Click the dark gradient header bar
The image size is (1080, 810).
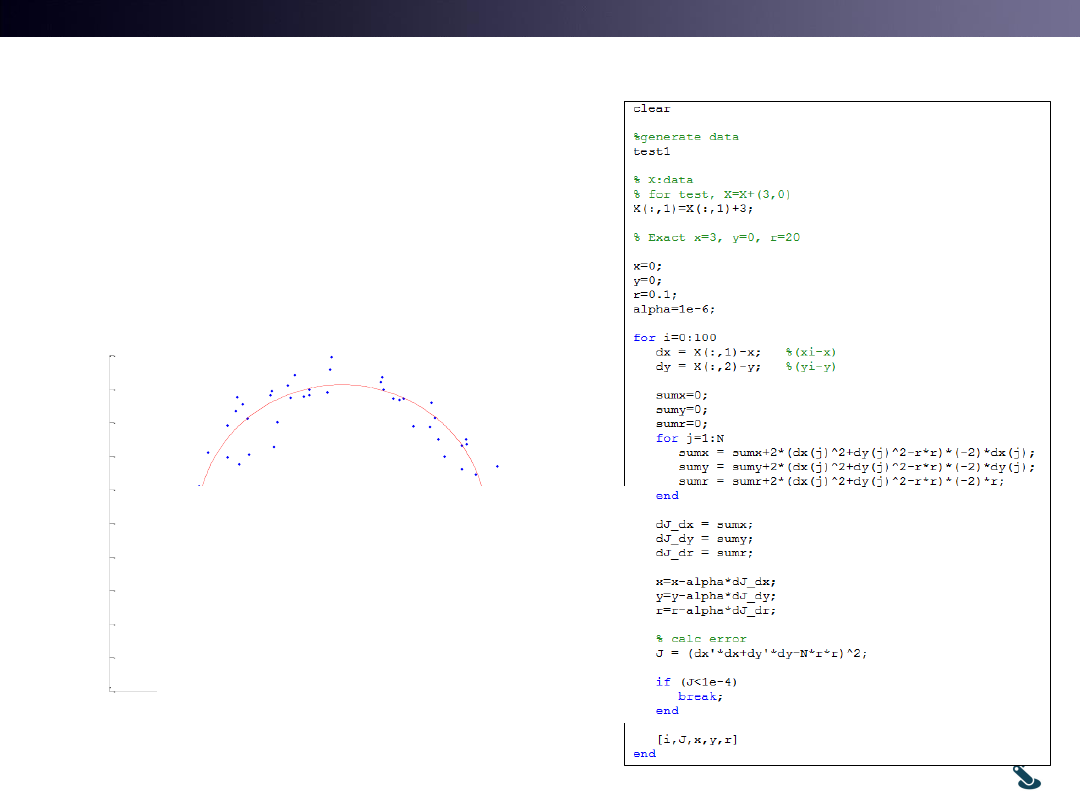(540, 18)
